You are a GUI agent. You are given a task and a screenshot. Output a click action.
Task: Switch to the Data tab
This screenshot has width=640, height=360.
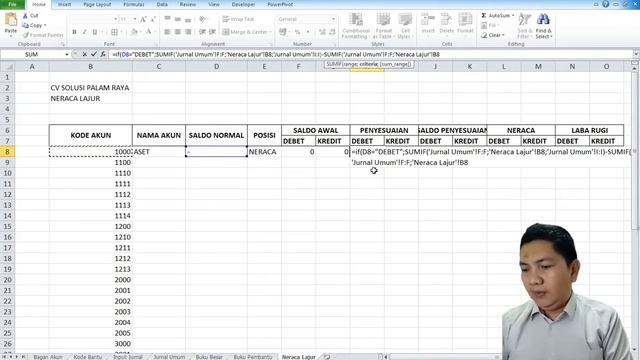(x=162, y=4)
